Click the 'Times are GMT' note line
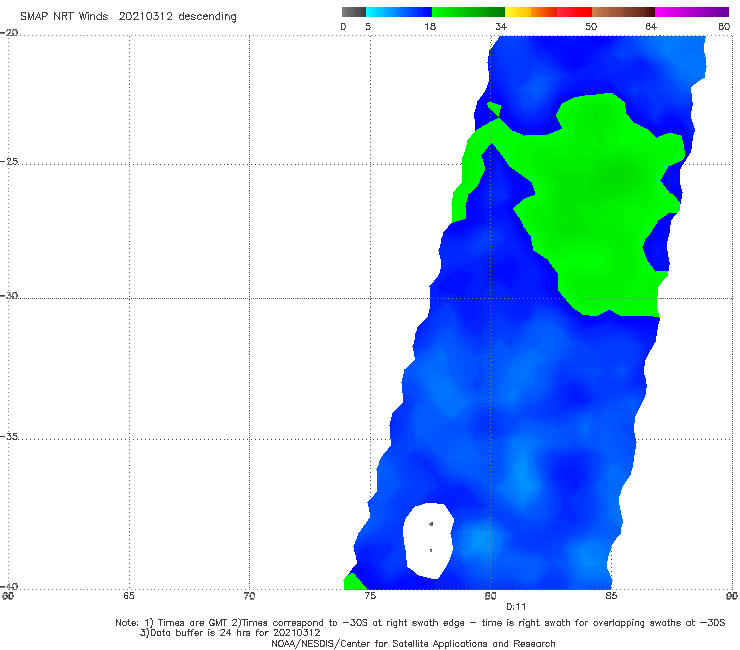The image size is (740, 650). coord(420,623)
